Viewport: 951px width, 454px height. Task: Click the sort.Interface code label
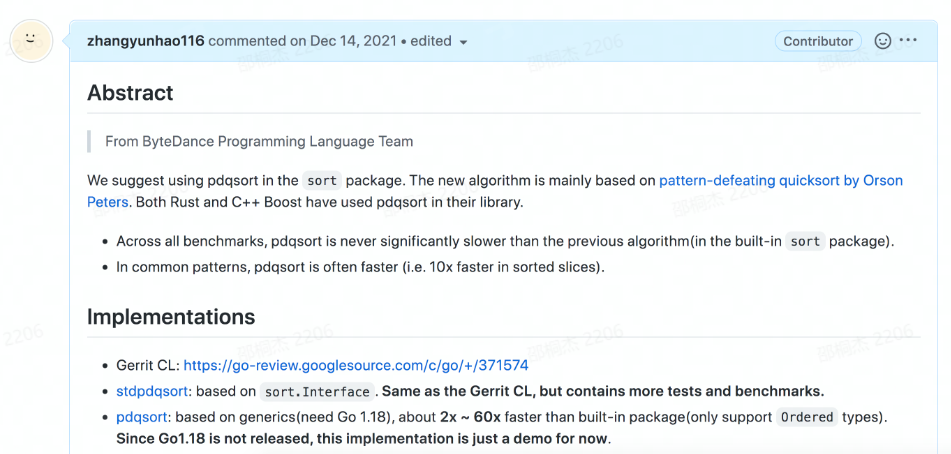tap(318, 392)
